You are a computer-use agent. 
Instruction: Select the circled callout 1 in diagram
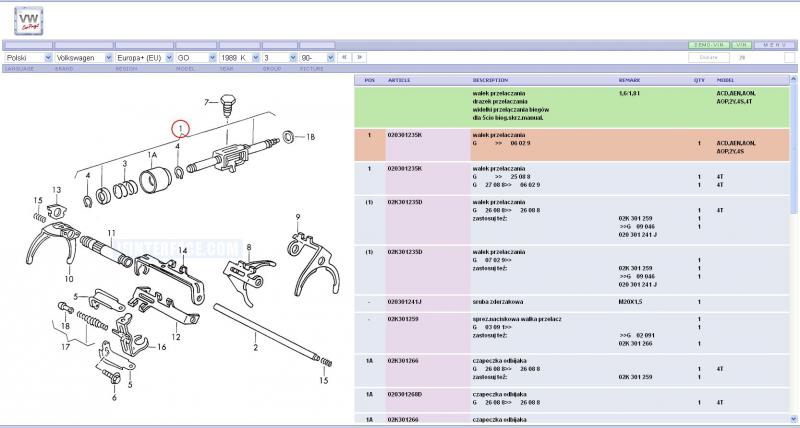click(181, 129)
